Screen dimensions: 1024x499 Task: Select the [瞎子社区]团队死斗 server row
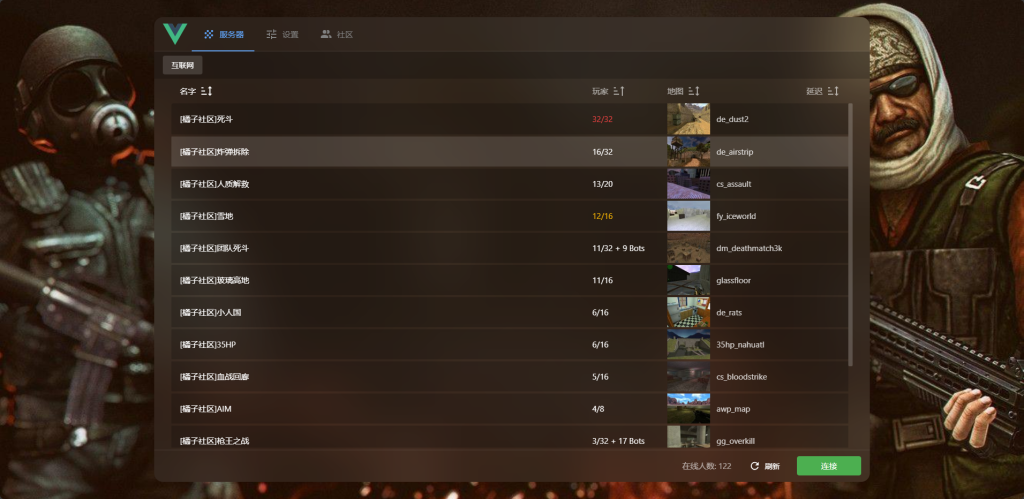pos(380,248)
